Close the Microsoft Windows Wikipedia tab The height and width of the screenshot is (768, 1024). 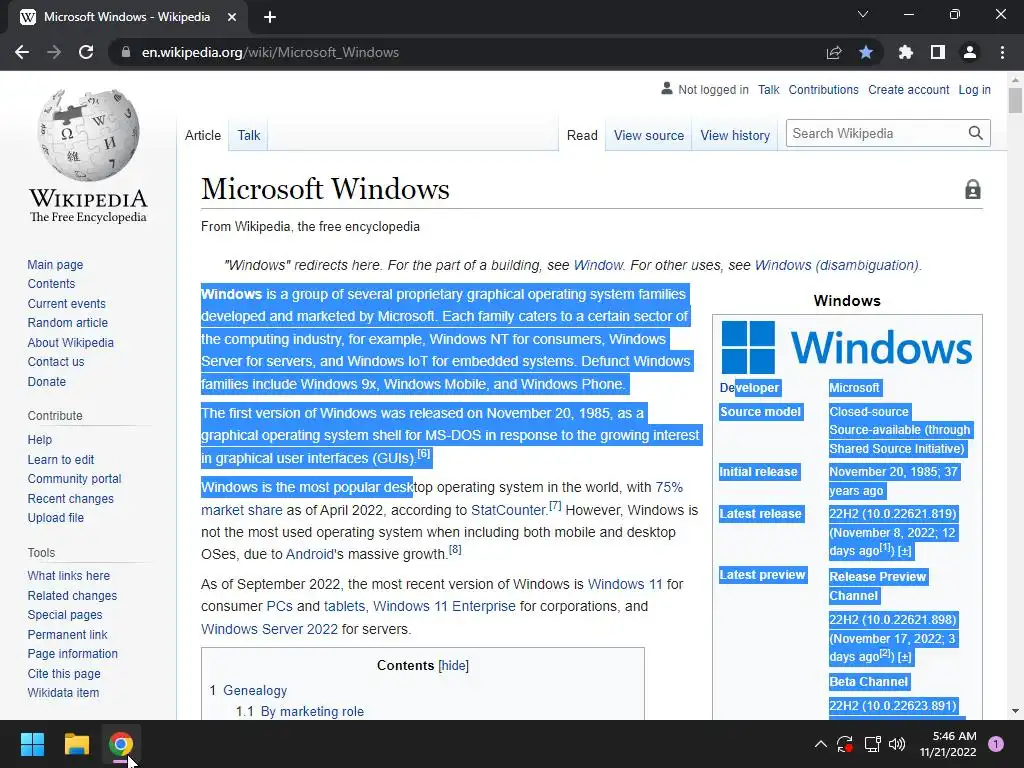tap(232, 17)
